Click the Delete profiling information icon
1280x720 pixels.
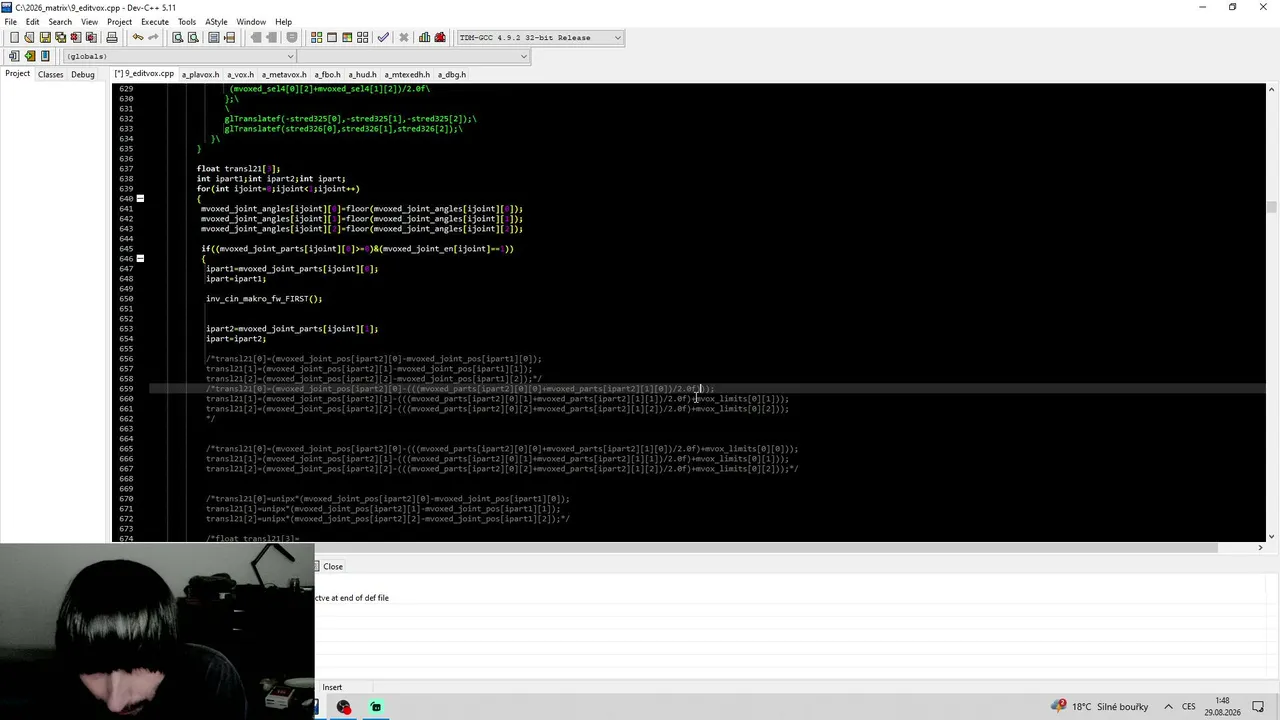pos(440,37)
